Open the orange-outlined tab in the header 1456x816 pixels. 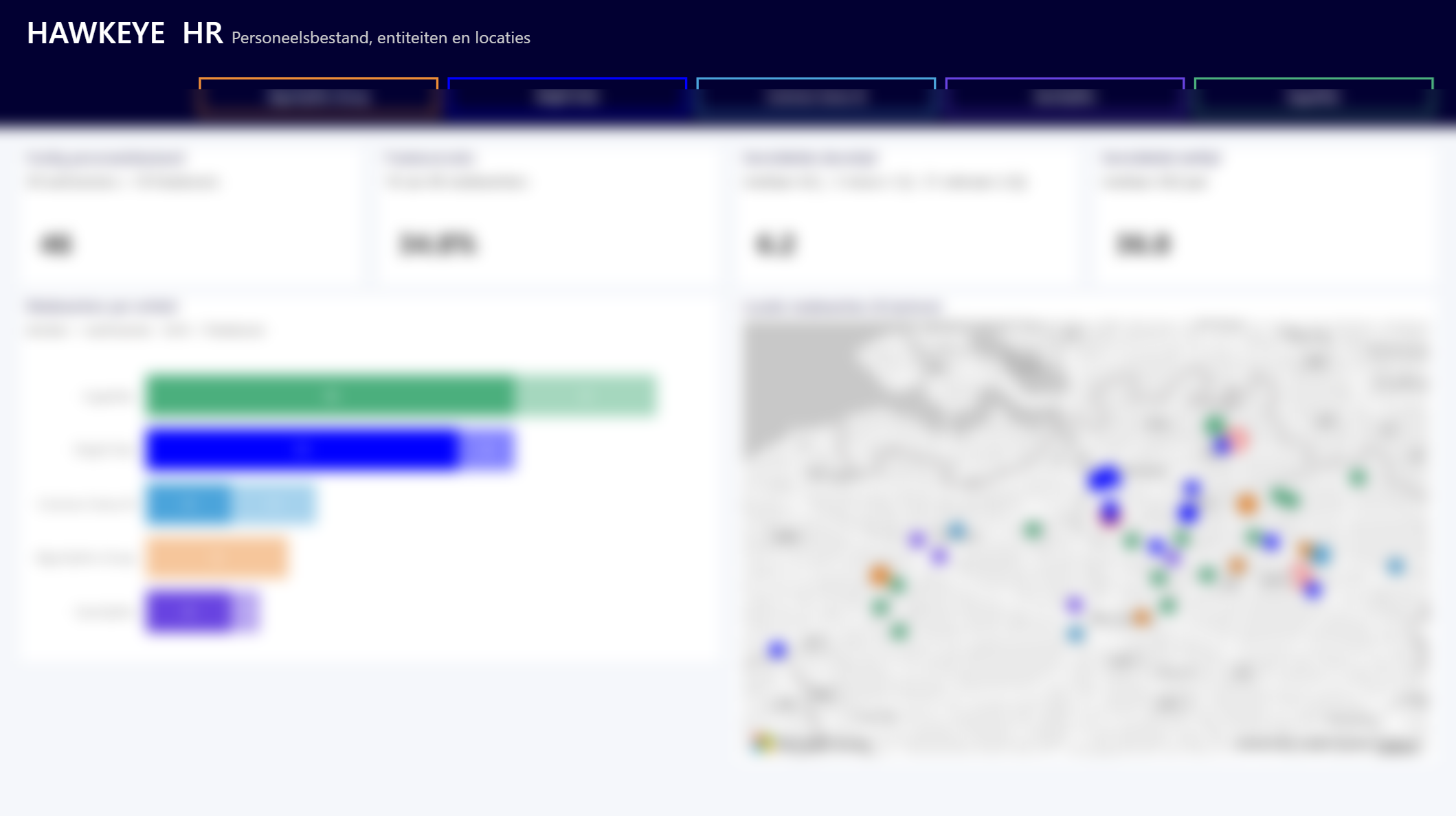point(318,98)
